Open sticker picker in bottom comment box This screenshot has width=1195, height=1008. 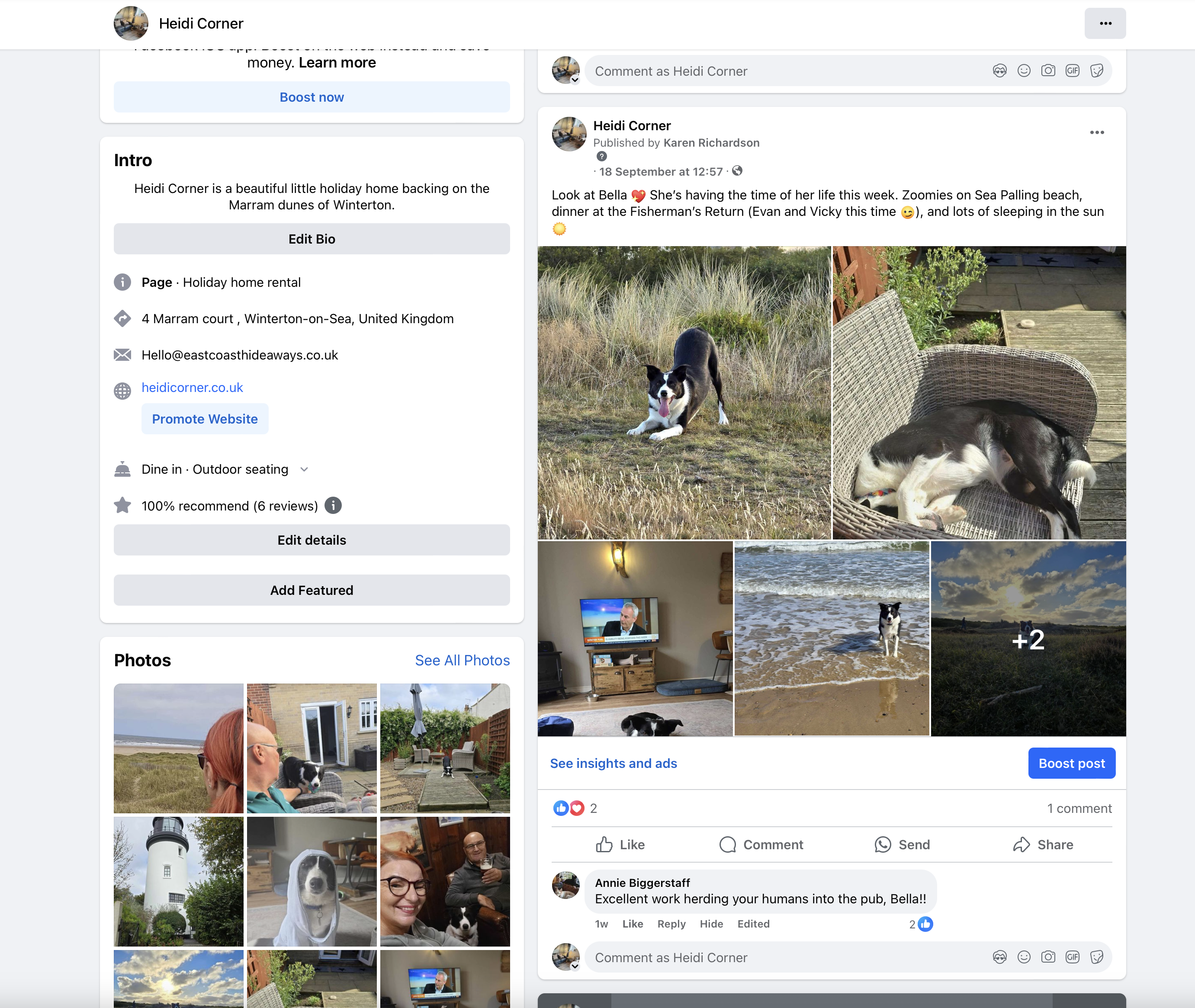[1096, 957]
